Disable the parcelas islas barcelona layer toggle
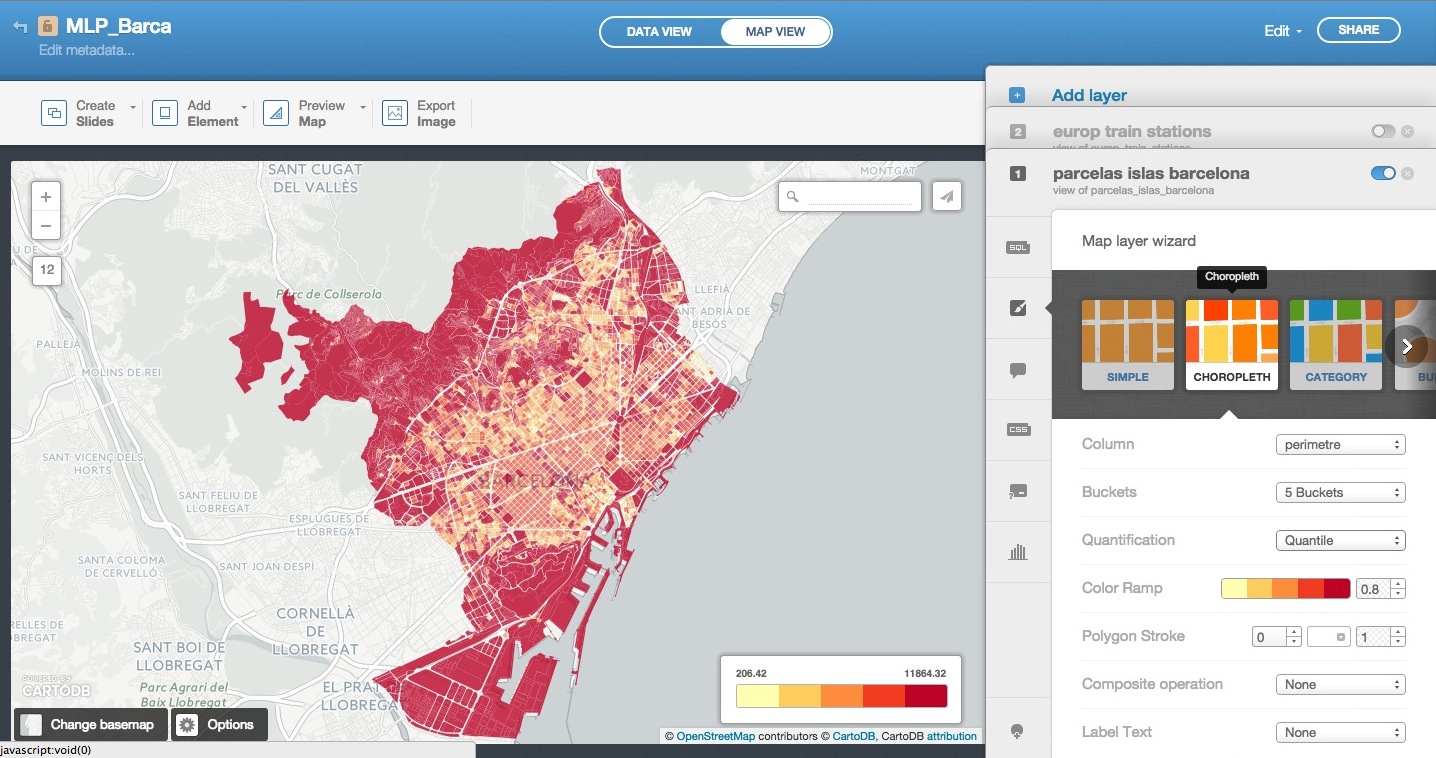This screenshot has width=1436, height=758. pyautogui.click(x=1383, y=173)
